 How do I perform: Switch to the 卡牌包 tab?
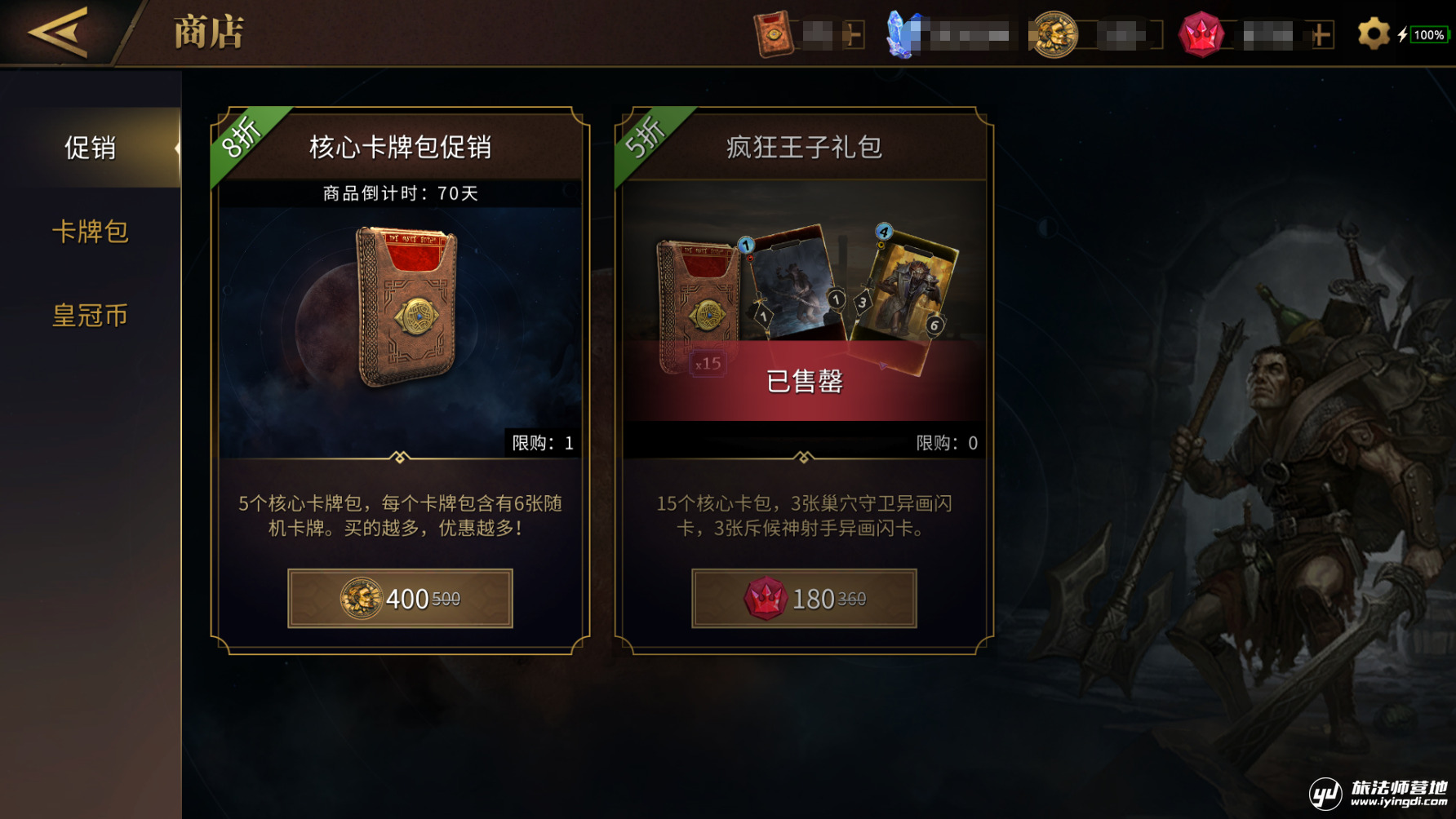point(91,232)
